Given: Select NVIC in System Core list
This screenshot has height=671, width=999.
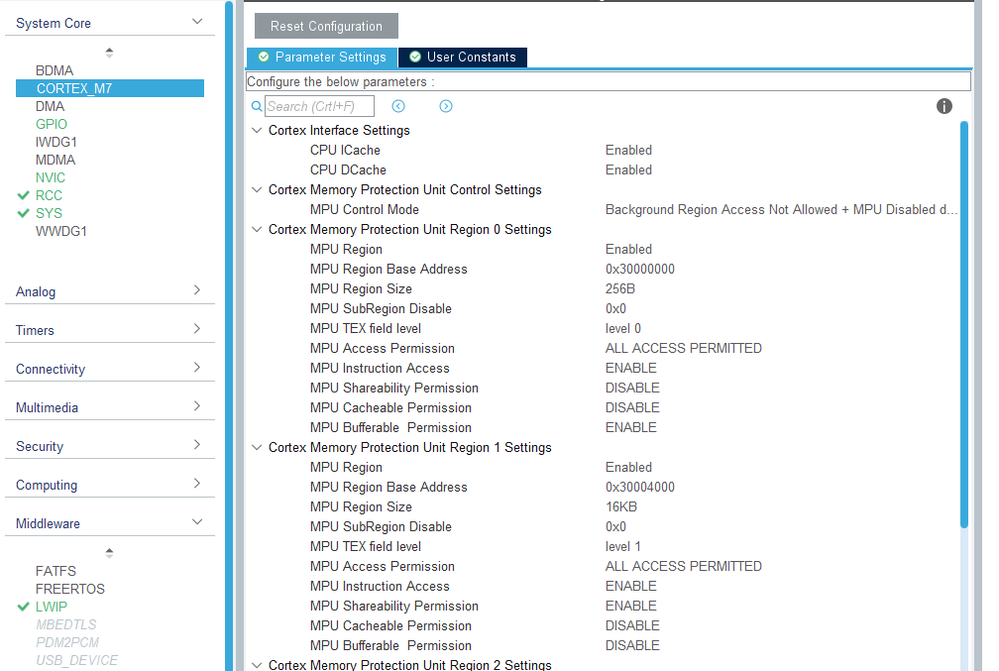Looking at the screenshot, I should pos(50,177).
